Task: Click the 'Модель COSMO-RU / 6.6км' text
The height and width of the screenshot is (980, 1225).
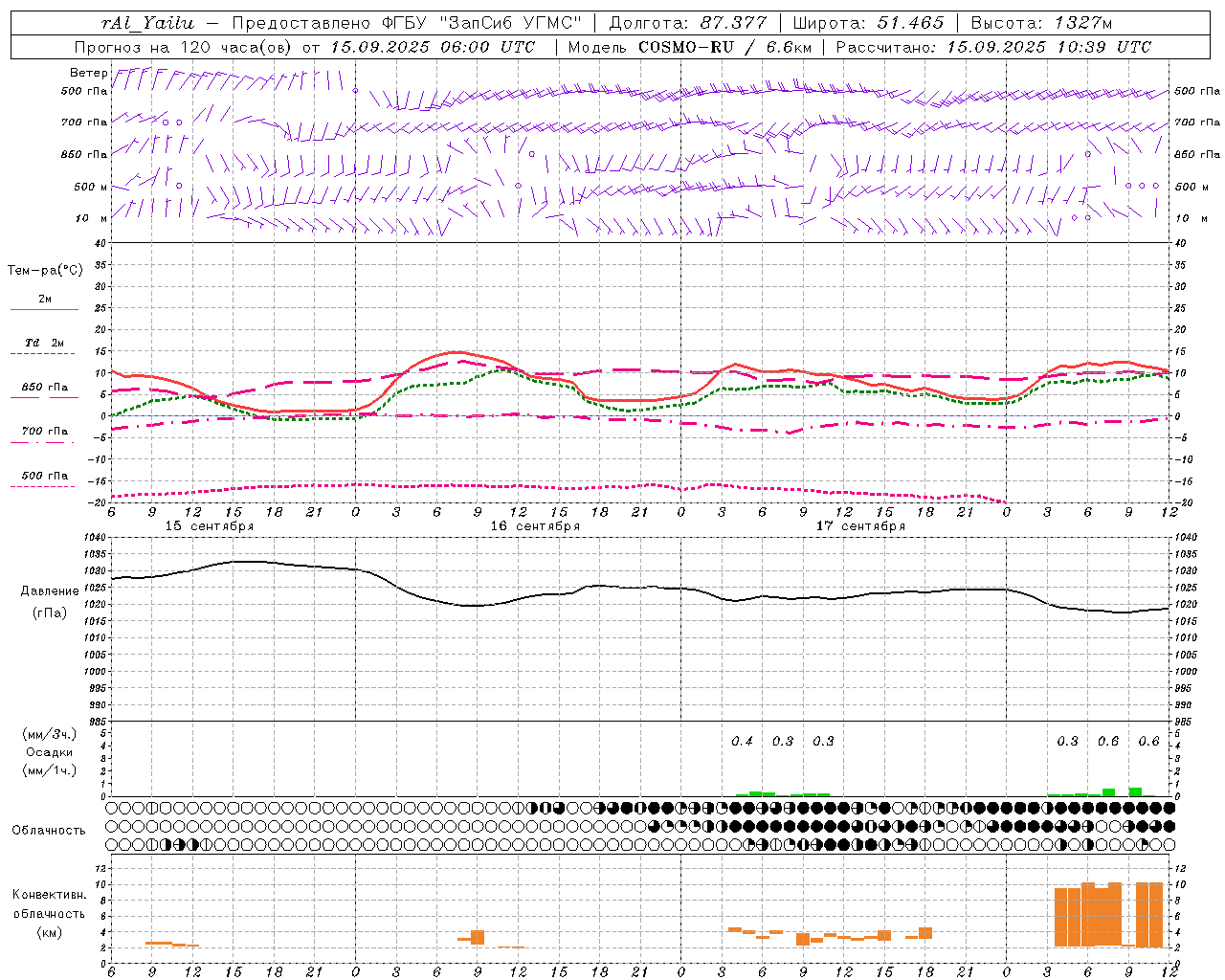Action: click(690, 47)
